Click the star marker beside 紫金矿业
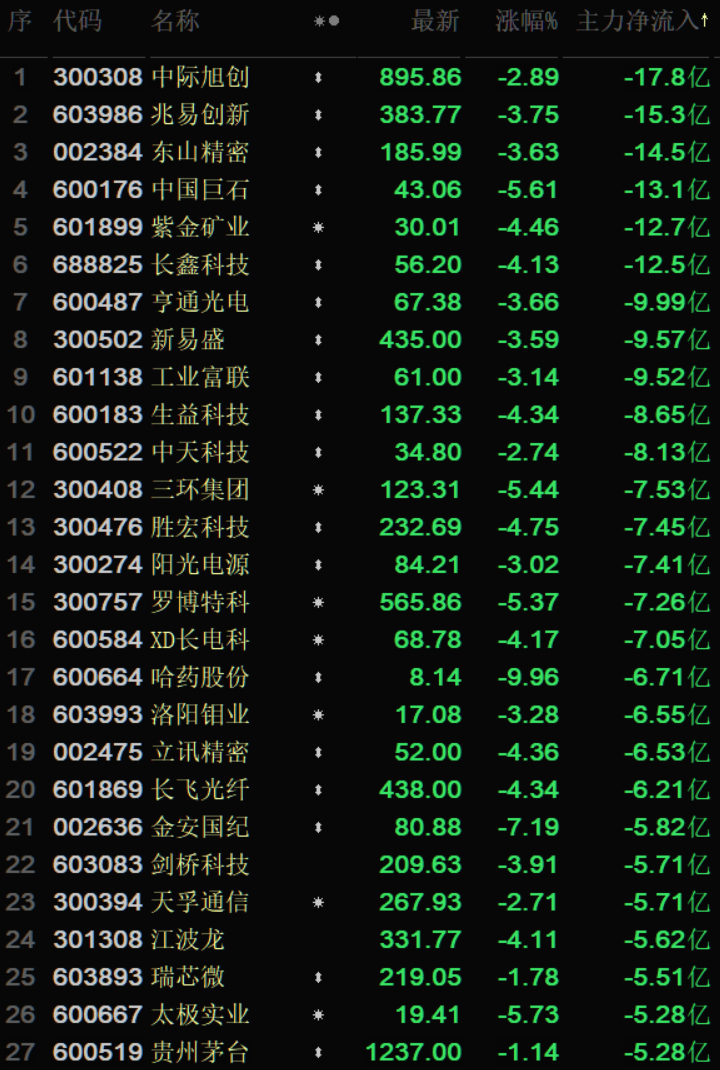Screen dimensions: 720x1070 (x=318, y=228)
